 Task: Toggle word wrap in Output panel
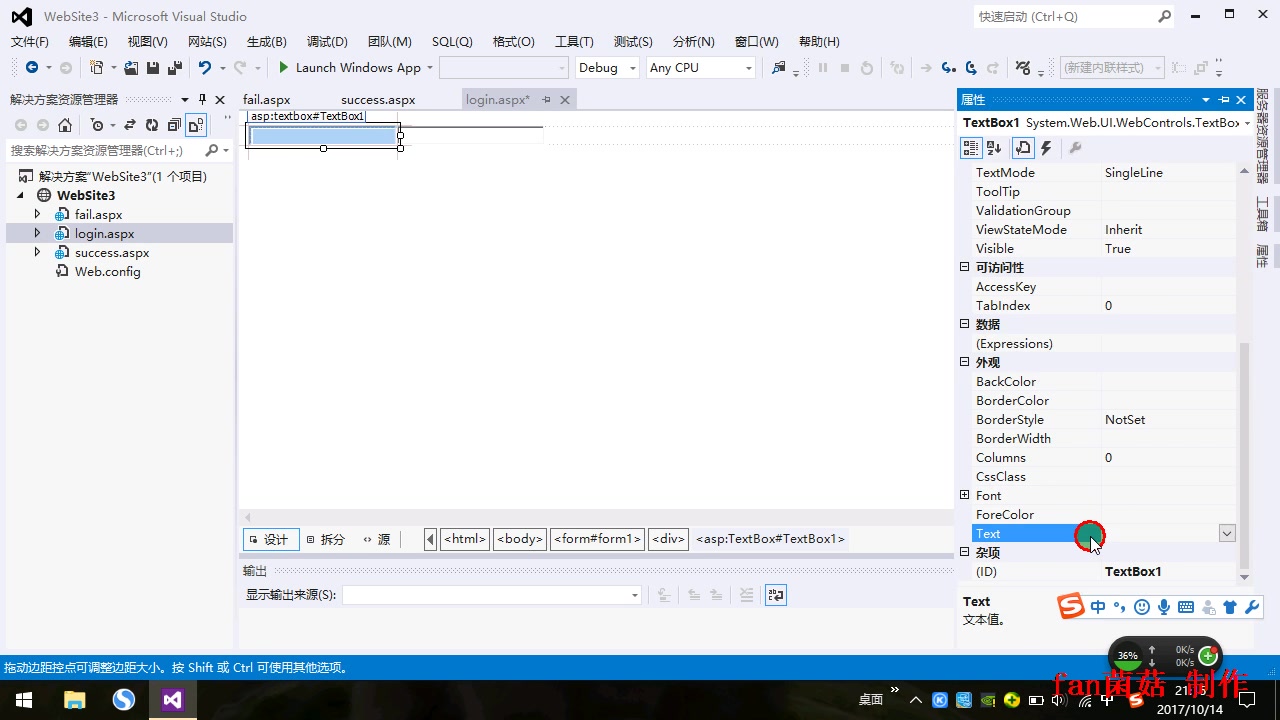click(776, 595)
